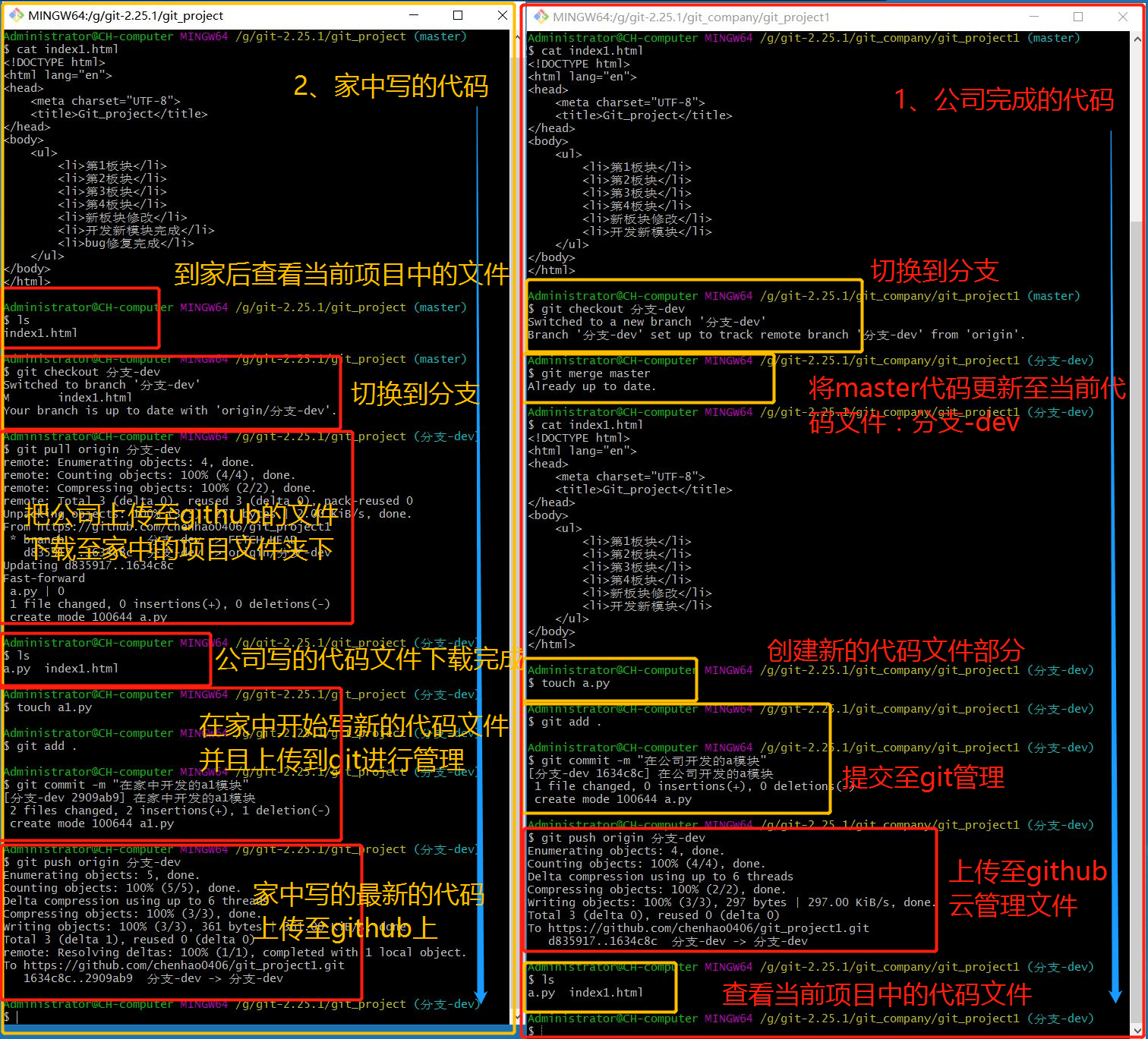Click '<meta charset="UTF-8">' in git_project window

pyautogui.click(x=106, y=101)
